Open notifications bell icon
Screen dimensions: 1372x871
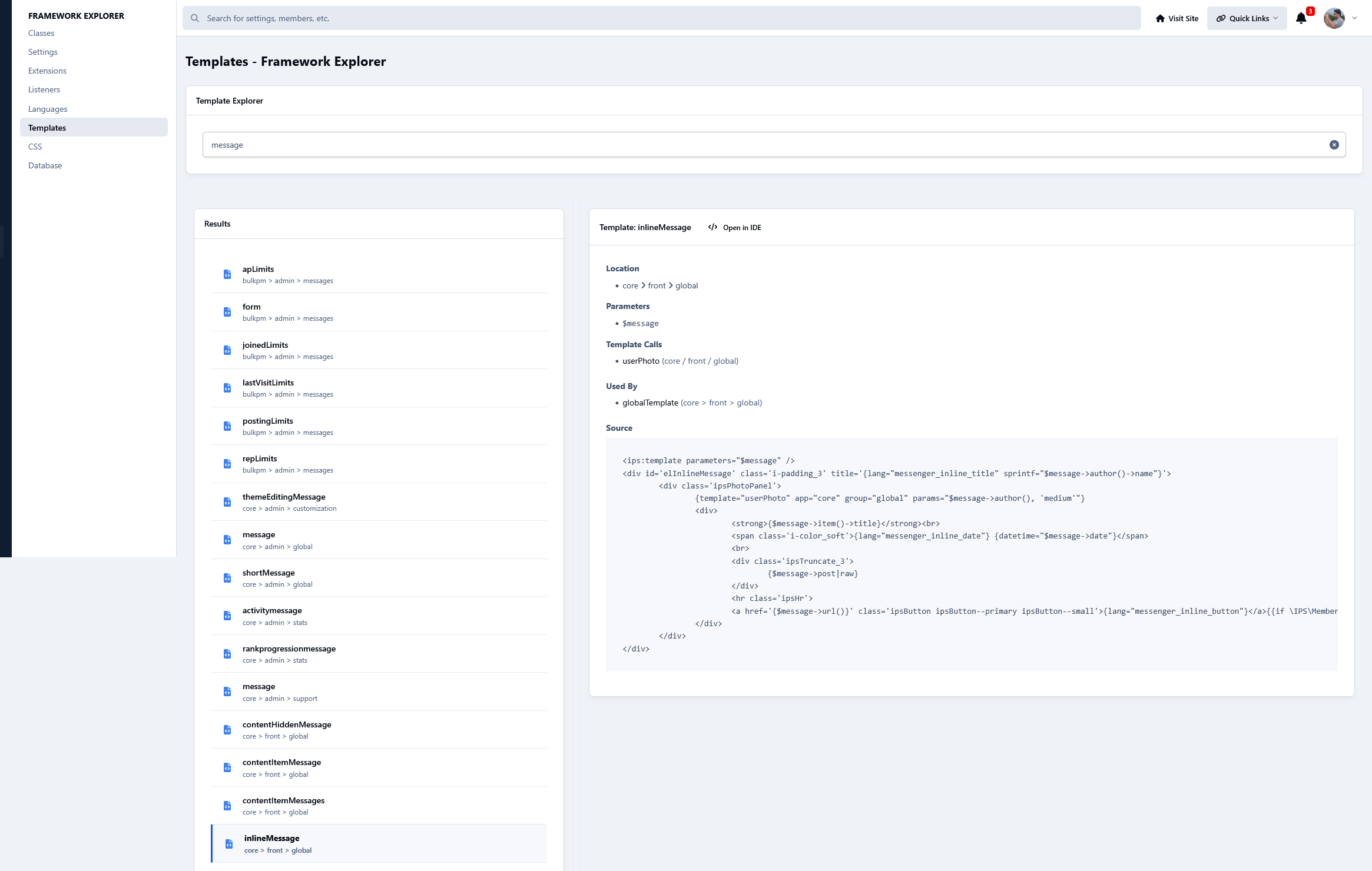tap(1301, 18)
